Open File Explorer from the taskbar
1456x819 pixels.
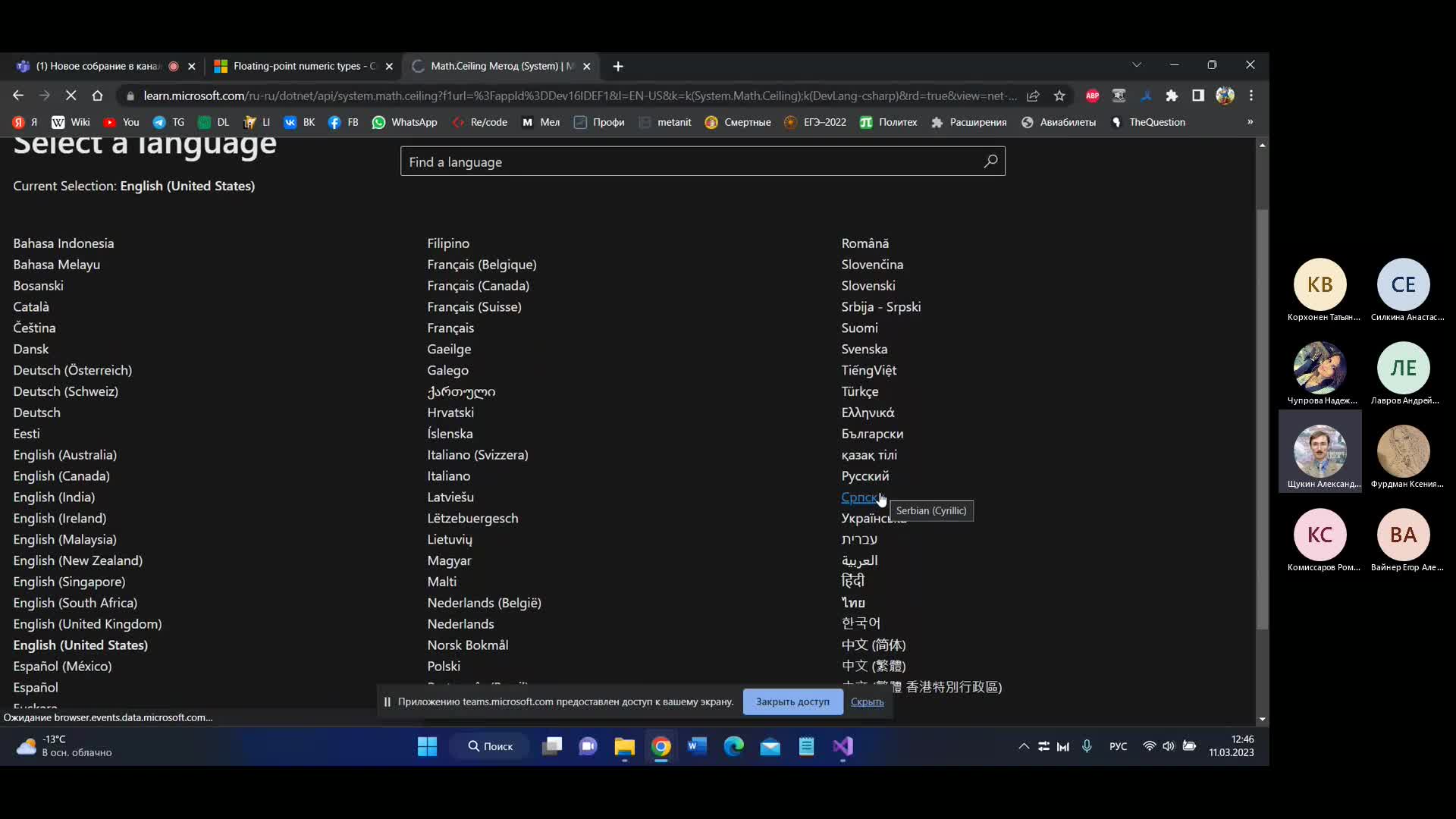624,747
